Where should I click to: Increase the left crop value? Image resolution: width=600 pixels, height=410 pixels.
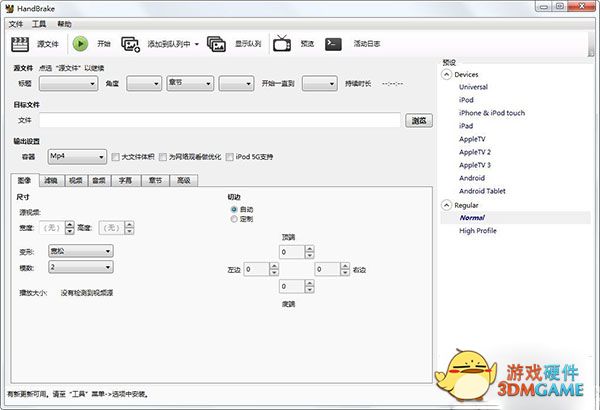click(x=274, y=266)
